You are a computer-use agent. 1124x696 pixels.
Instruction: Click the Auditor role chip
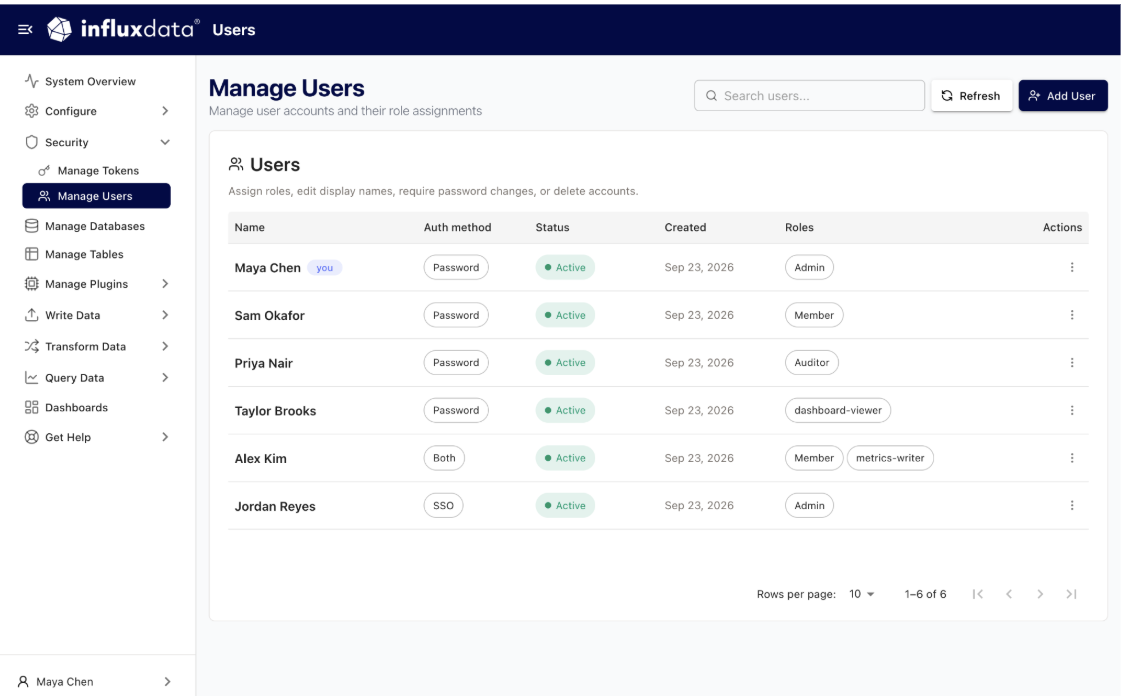[811, 363]
